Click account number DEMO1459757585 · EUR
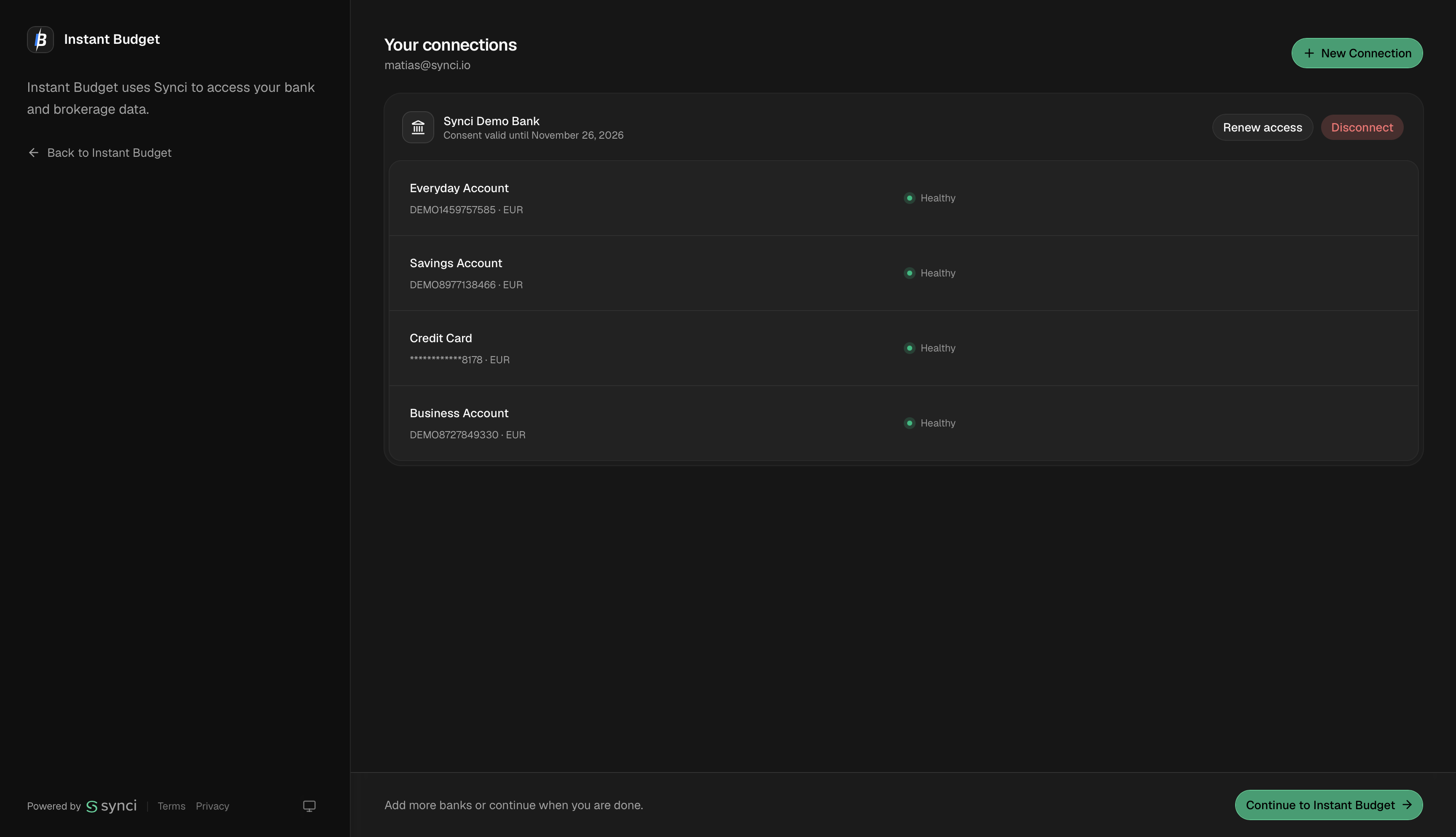The image size is (1456, 837). pyautogui.click(x=466, y=210)
